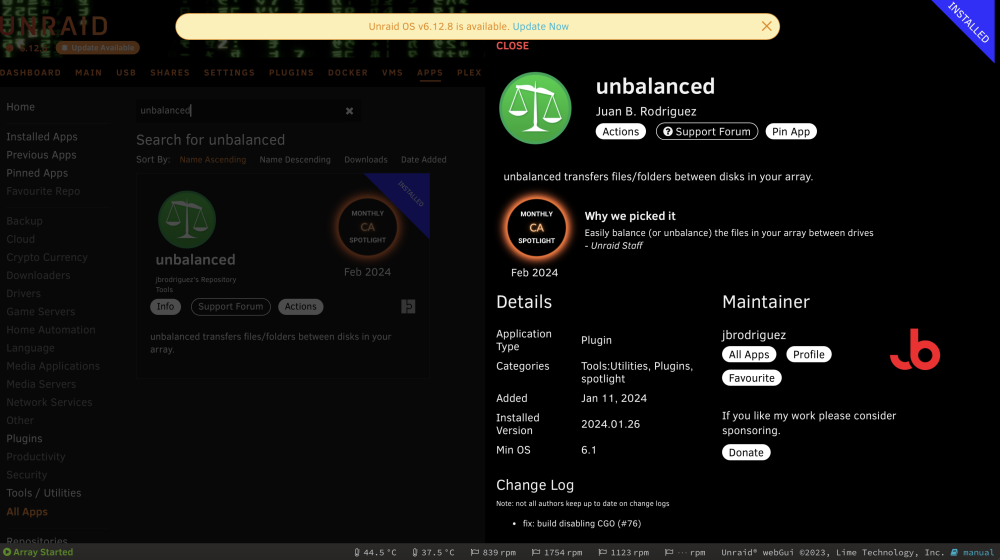Select the Security category
This screenshot has height=560, width=1000.
pos(26,475)
